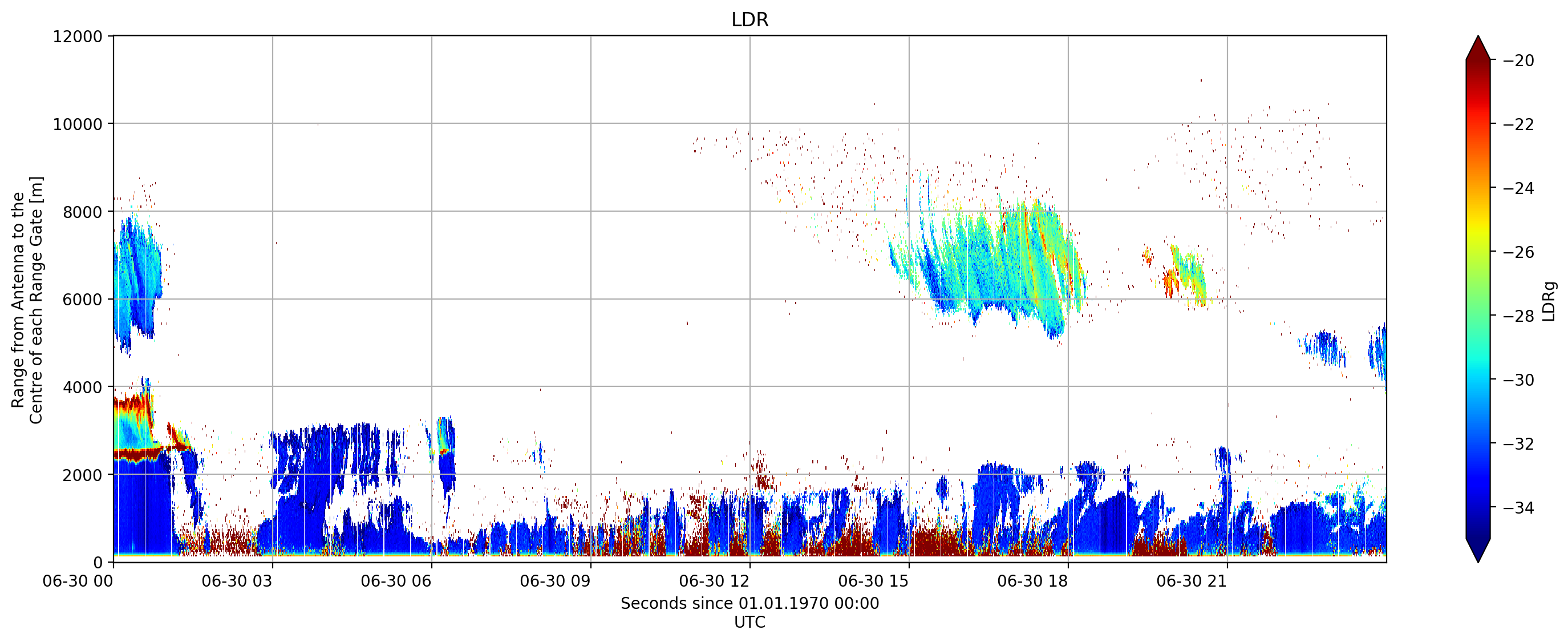This screenshot has height=642, width=1568.
Task: Click x-axis label 06-30 06
Action: 396,581
